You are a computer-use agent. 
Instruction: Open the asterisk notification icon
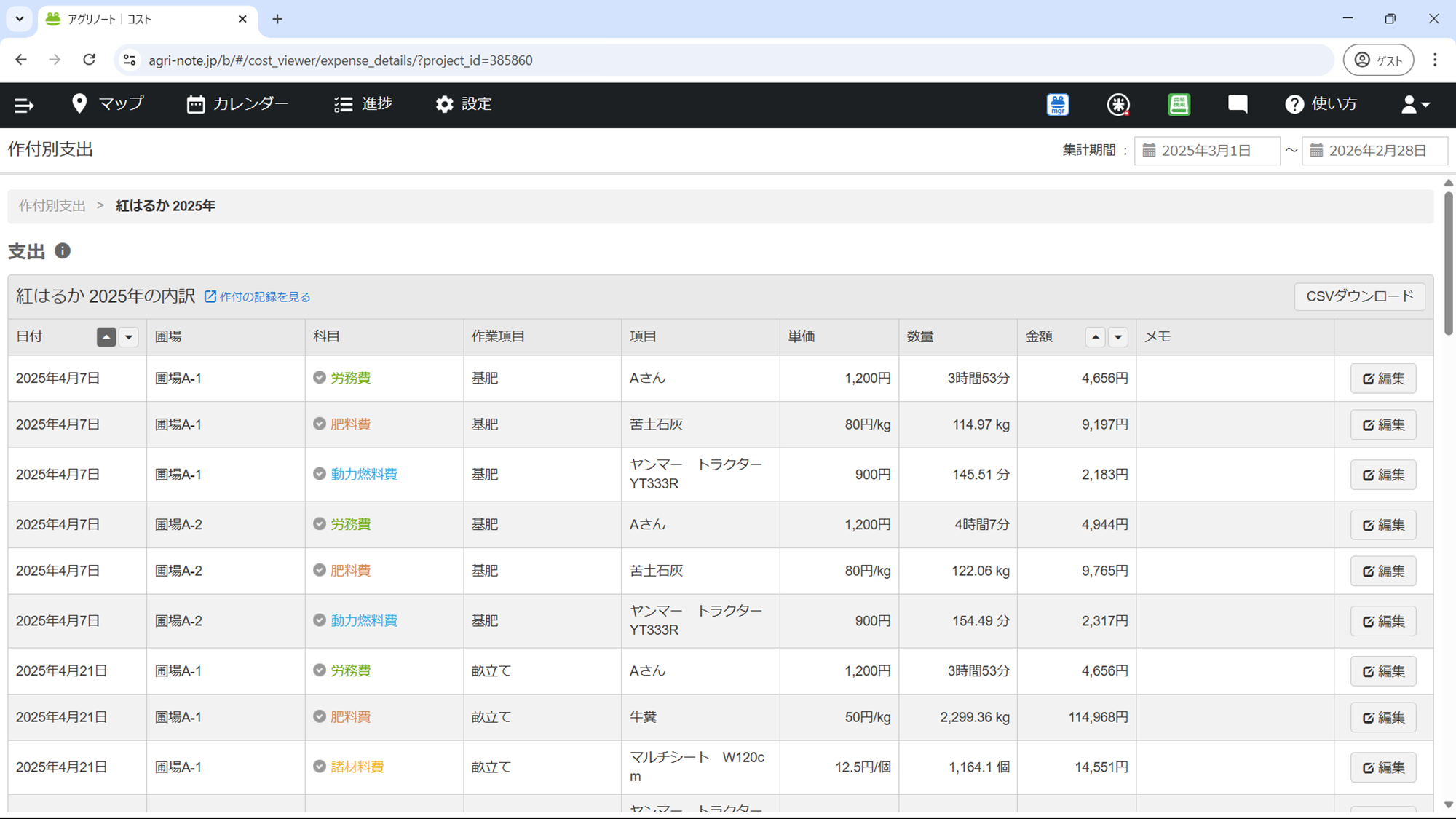click(x=1118, y=105)
